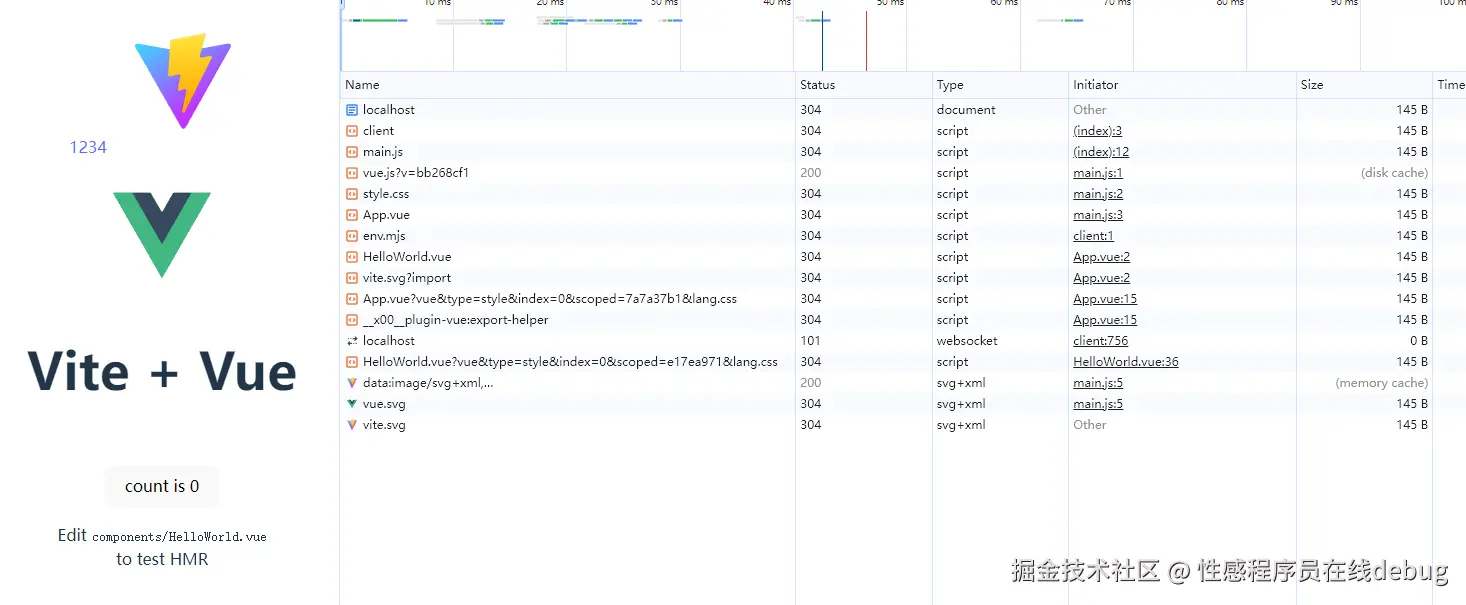
Task: Click the blue DOMContentLoaded line in timeline
Action: click(822, 41)
